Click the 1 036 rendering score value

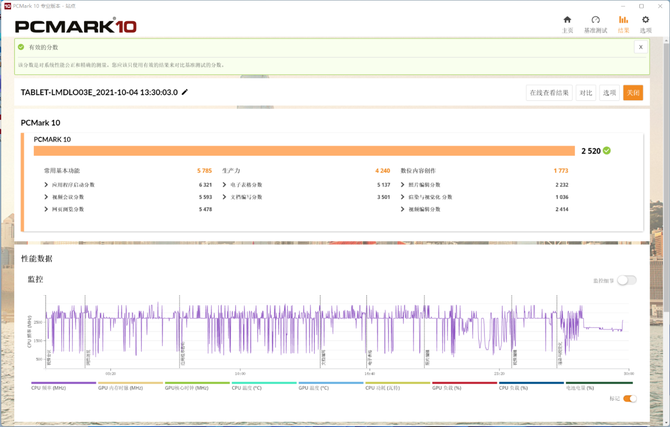(562, 197)
